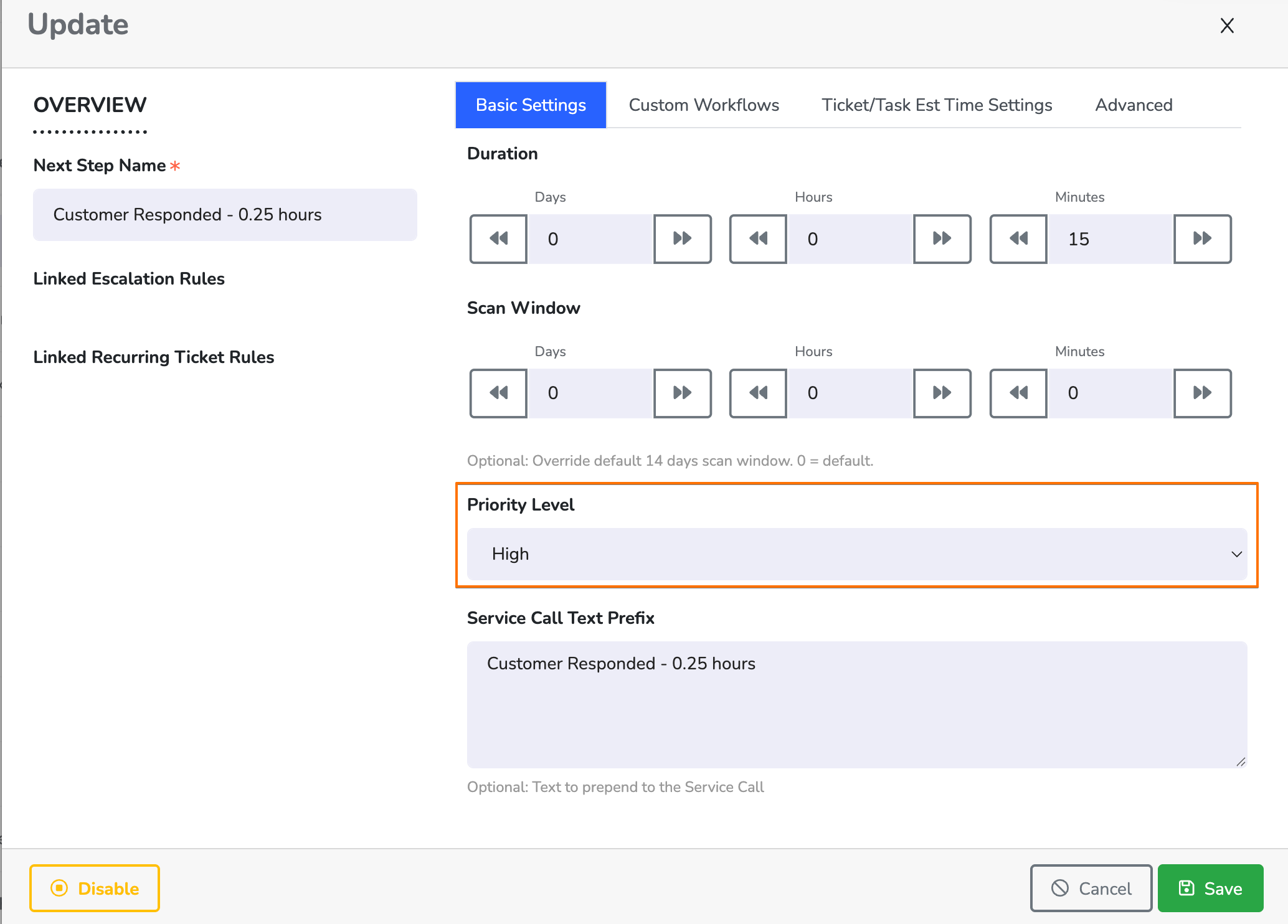Click the Service Call Text Prefix textarea
This screenshot has height=924, width=1288.
pyautogui.click(x=856, y=704)
